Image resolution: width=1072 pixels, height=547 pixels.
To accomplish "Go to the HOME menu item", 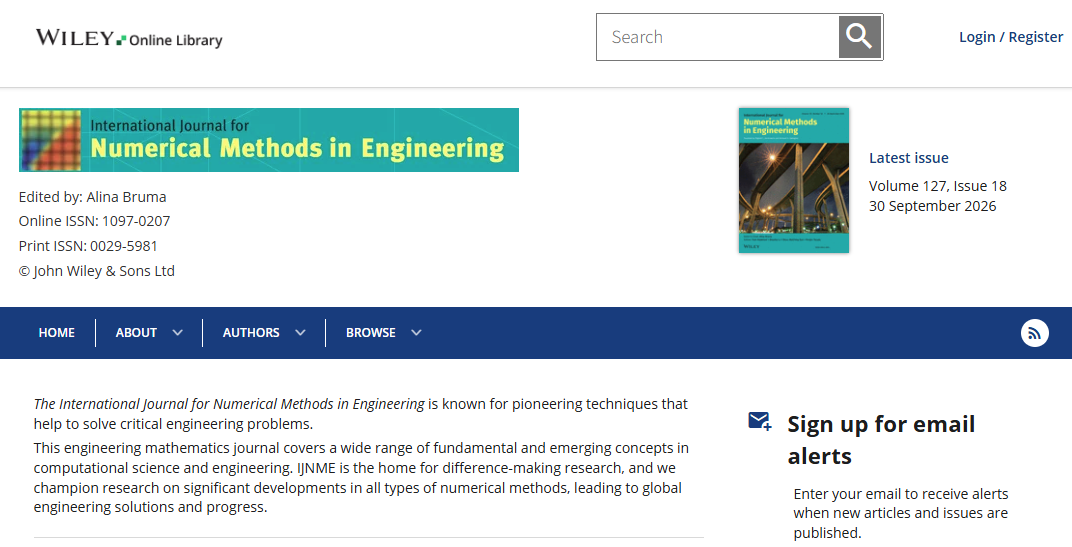I will [x=57, y=333].
